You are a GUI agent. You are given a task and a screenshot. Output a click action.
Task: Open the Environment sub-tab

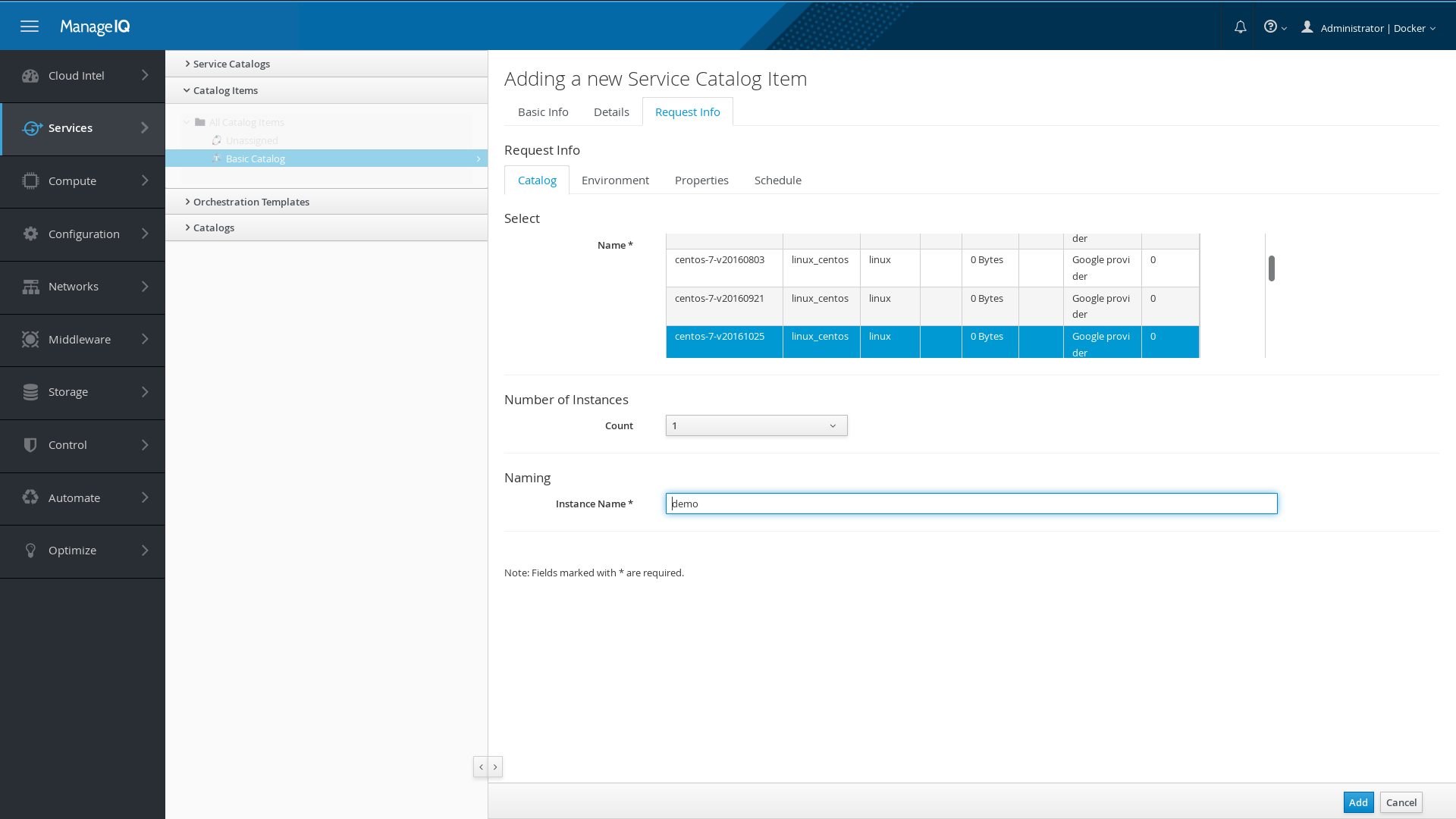click(x=615, y=180)
